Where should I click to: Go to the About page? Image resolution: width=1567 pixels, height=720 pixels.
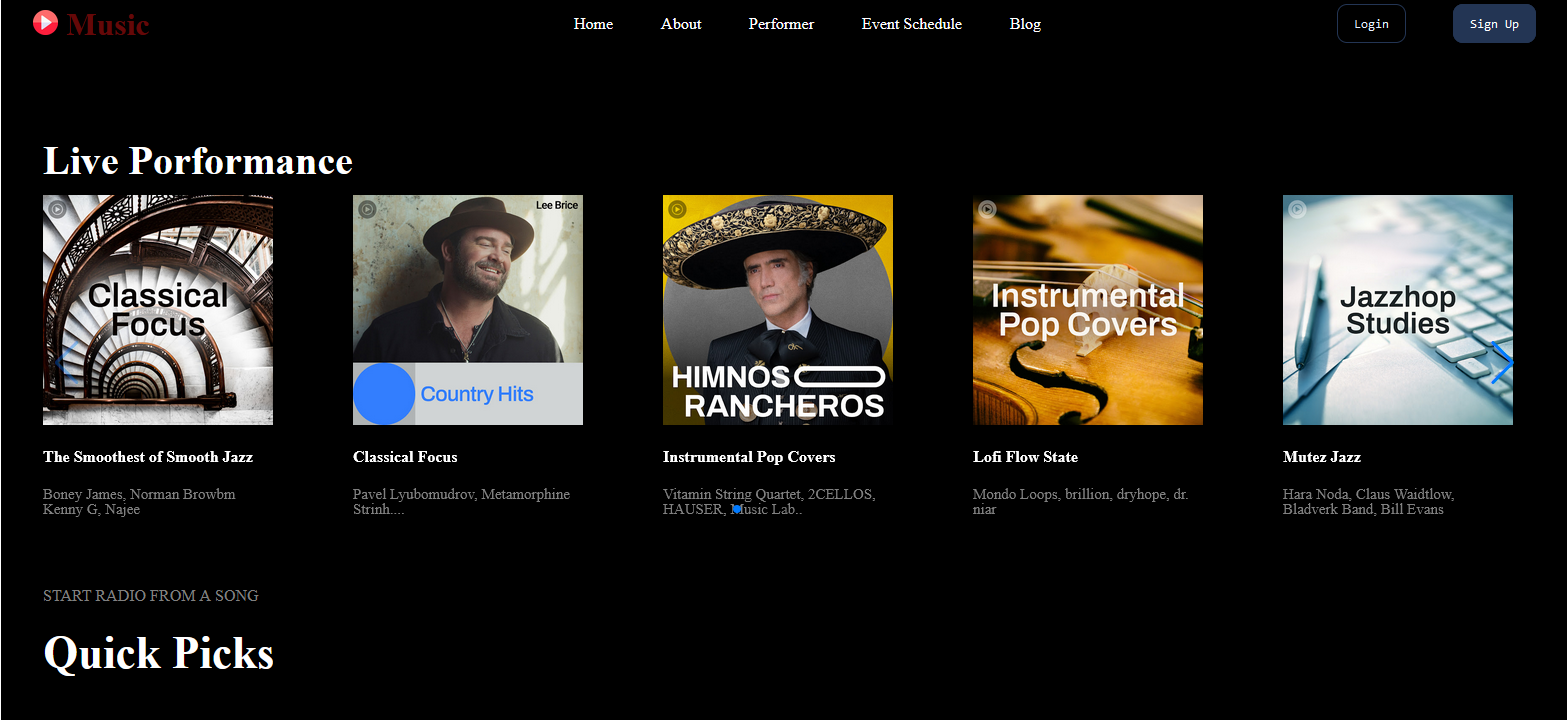pyautogui.click(x=681, y=24)
